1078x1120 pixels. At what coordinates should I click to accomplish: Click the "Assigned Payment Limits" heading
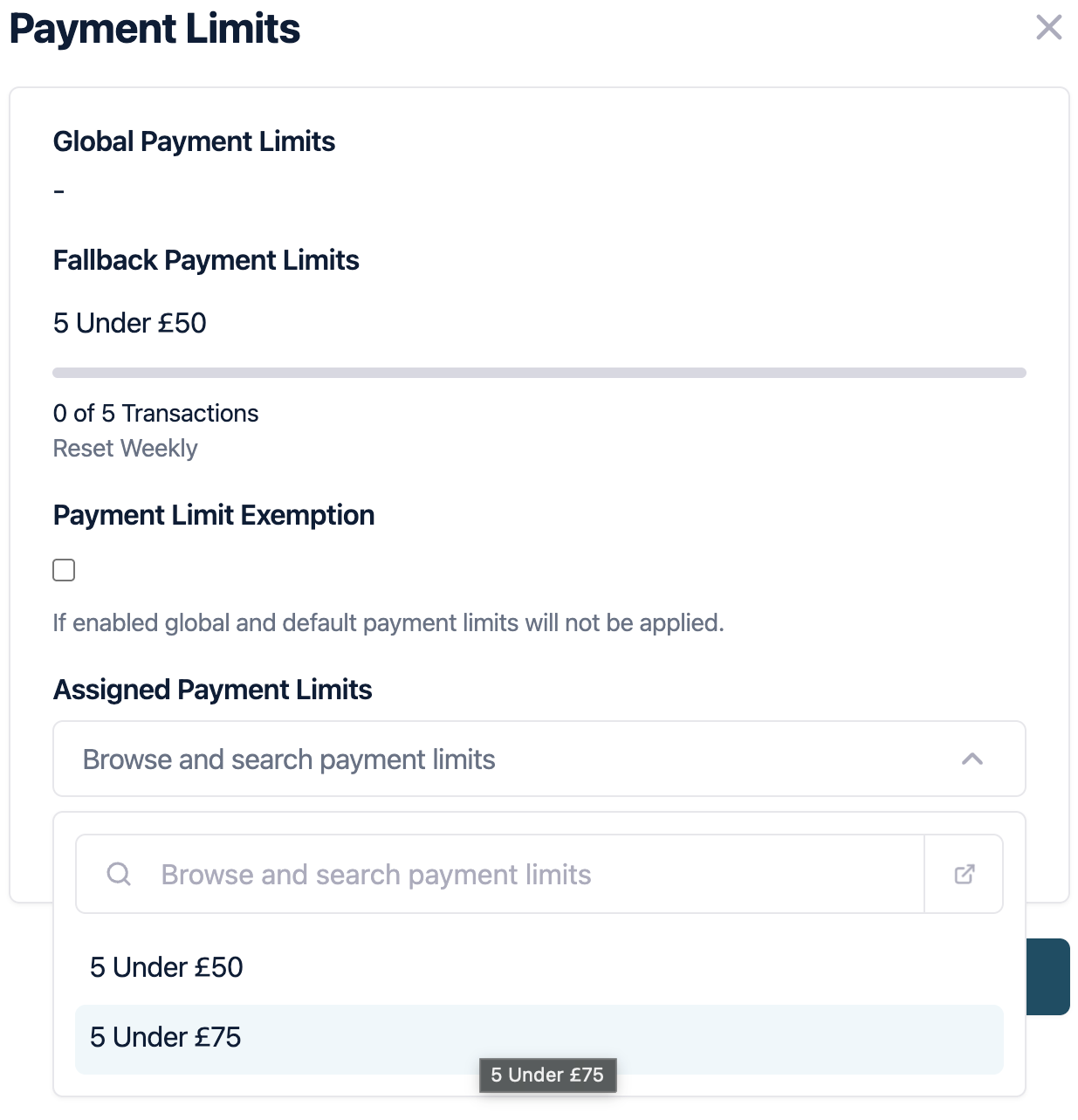point(213,690)
